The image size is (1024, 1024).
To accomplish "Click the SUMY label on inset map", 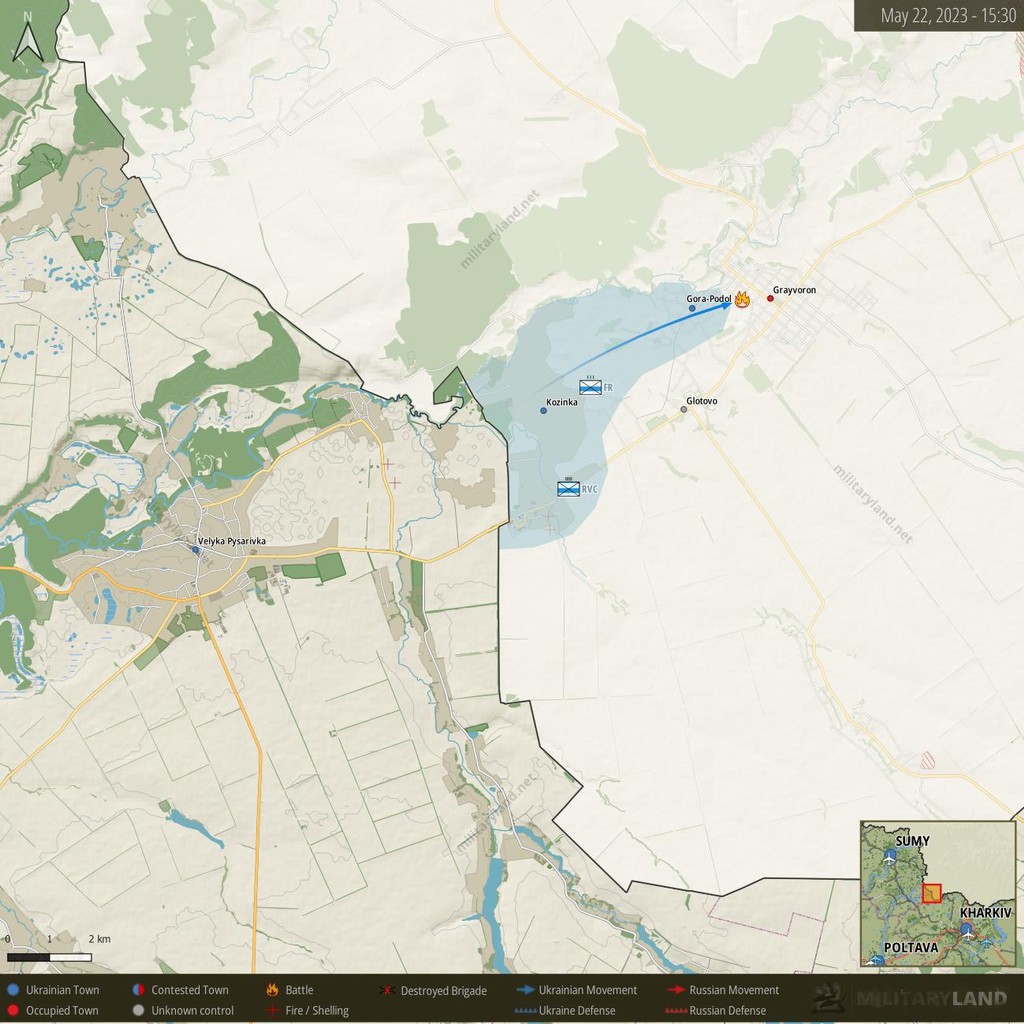I will (x=912, y=841).
